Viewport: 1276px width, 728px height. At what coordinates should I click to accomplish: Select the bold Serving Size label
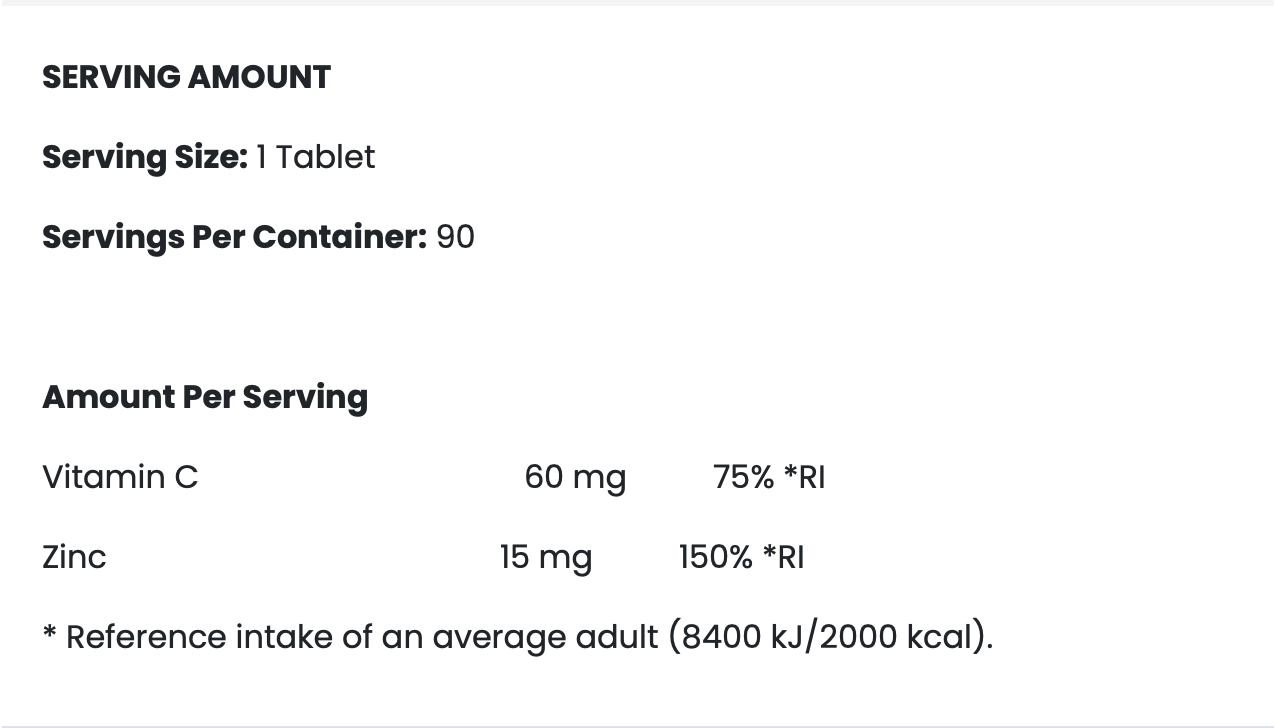coord(144,157)
